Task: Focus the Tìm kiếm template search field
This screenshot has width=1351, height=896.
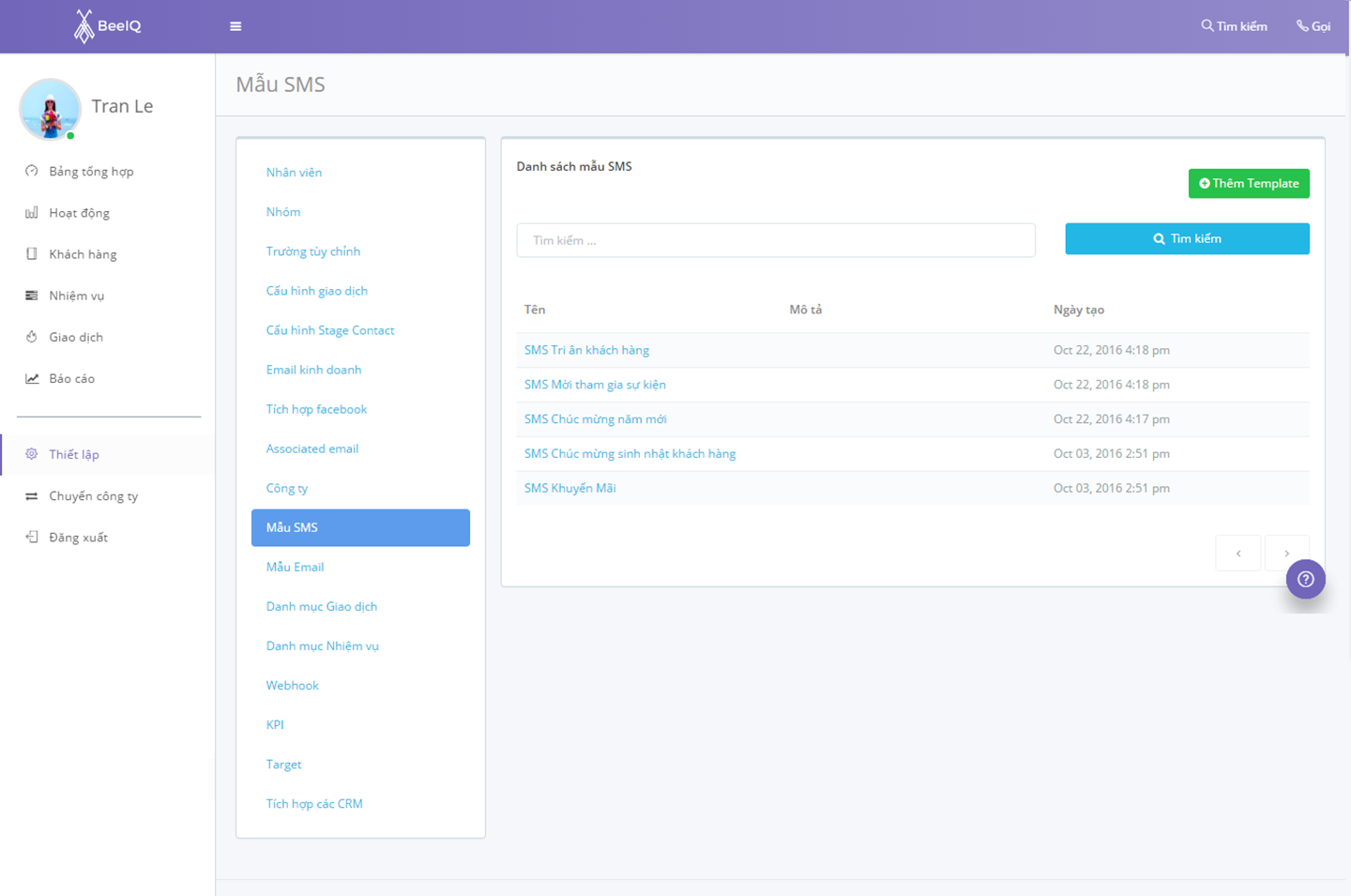Action: click(775, 240)
